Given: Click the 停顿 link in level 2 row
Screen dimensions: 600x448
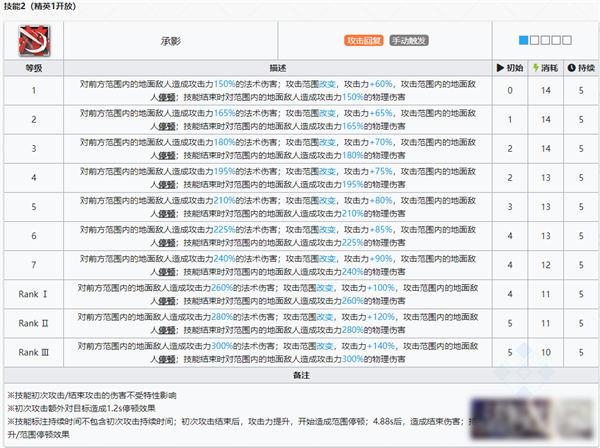Looking at the screenshot, I should point(167,127).
